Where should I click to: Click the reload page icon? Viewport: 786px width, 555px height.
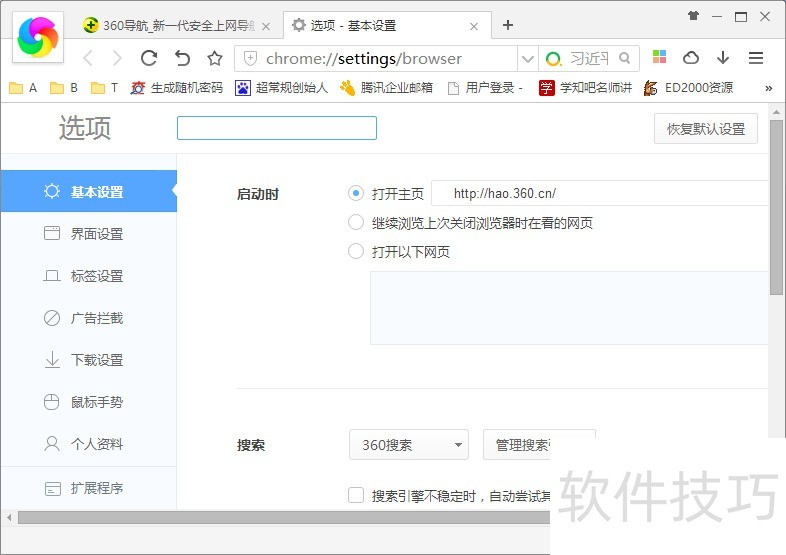(x=149, y=58)
